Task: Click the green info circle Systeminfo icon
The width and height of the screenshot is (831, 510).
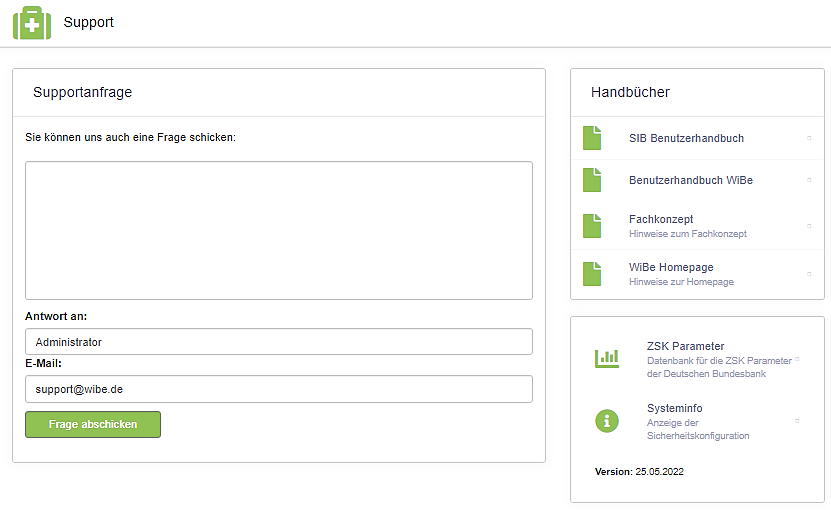Action: tap(607, 421)
